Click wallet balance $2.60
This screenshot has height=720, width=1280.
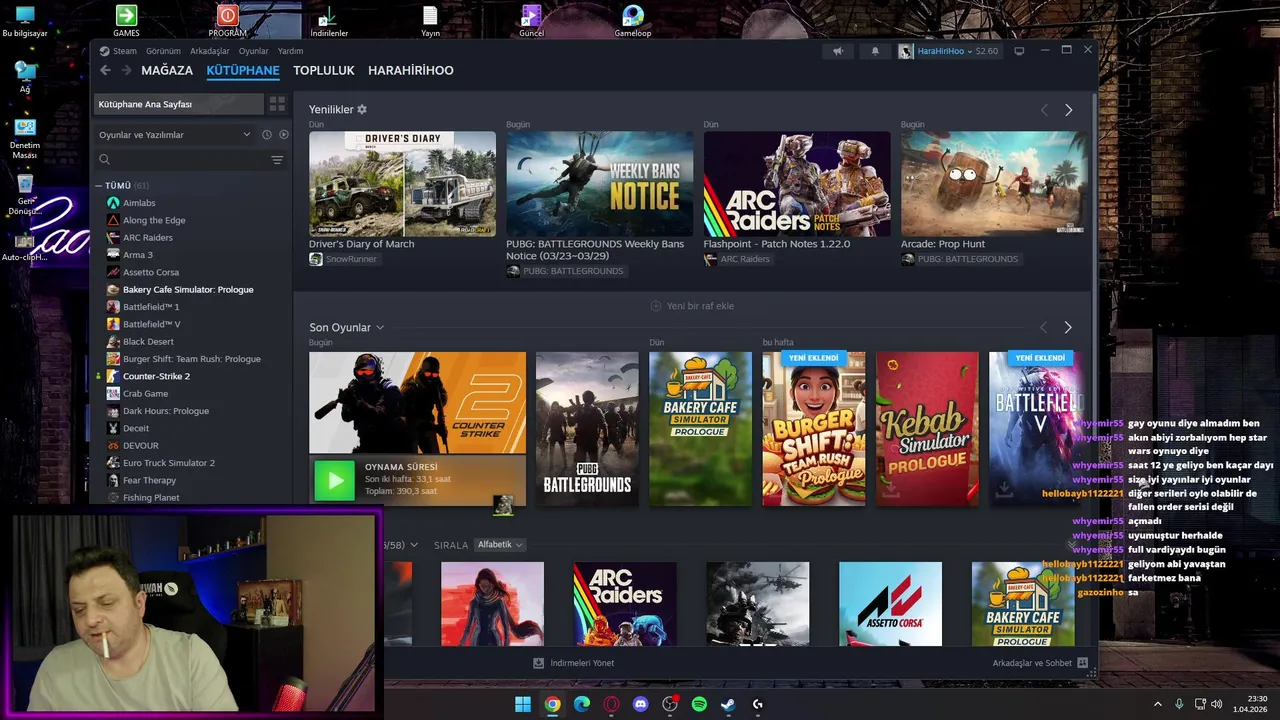click(x=986, y=51)
